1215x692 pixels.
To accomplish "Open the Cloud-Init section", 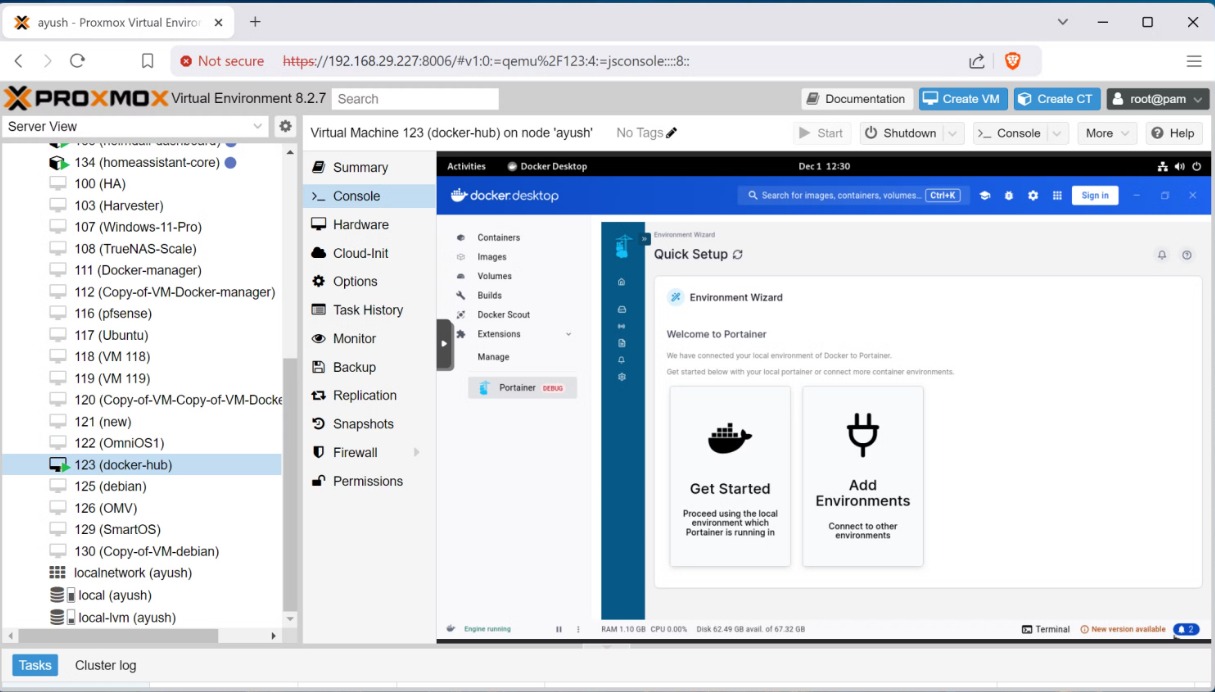I will pyautogui.click(x=369, y=253).
